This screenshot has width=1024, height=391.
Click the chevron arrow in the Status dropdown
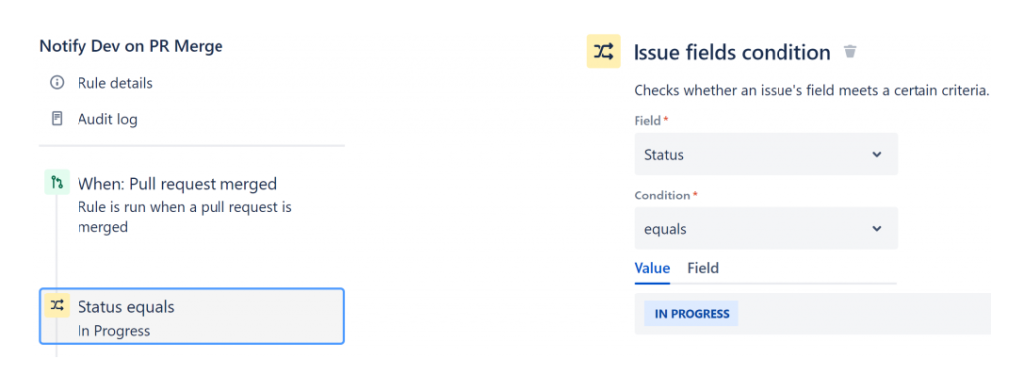pyautogui.click(x=876, y=155)
